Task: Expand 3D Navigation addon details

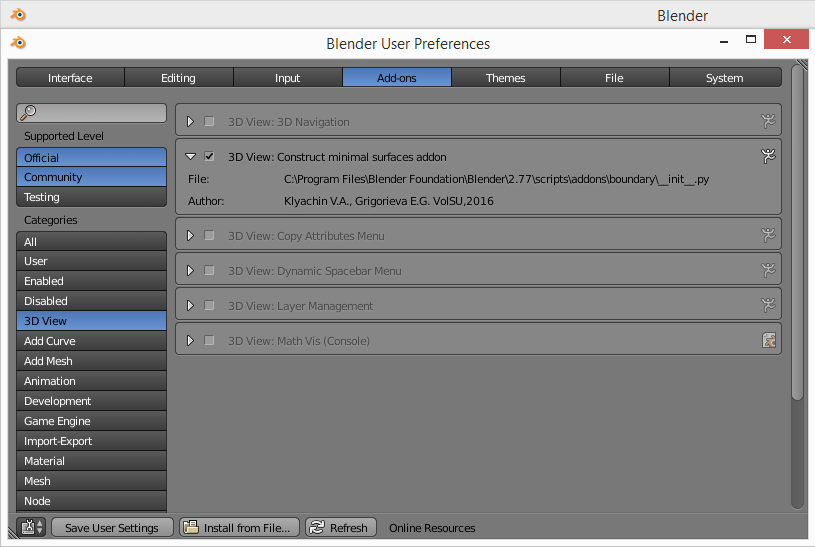Action: (x=190, y=121)
